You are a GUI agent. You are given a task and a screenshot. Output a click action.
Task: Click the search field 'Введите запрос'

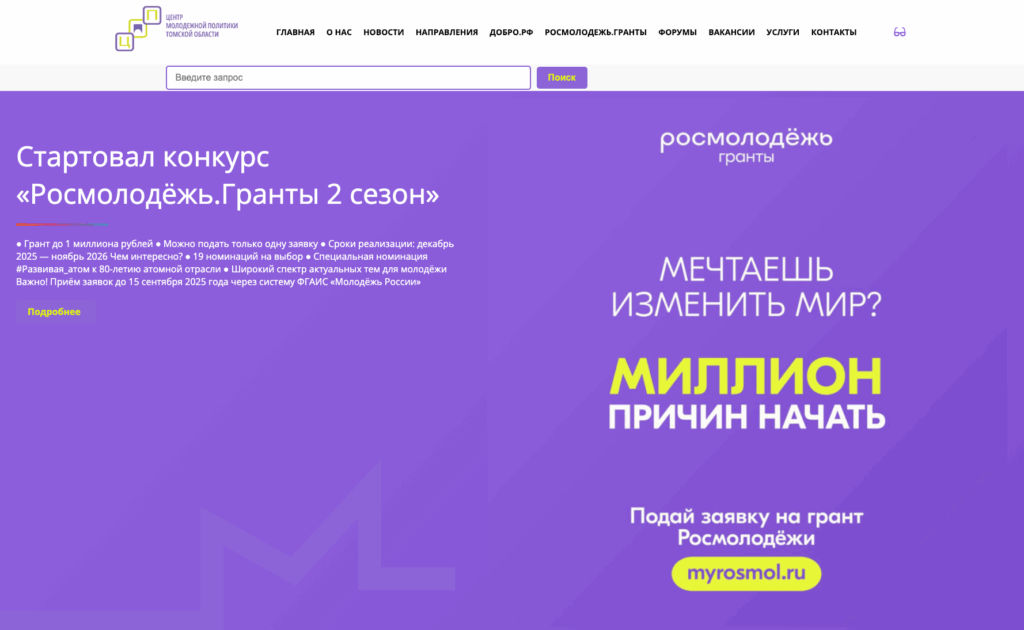(348, 78)
